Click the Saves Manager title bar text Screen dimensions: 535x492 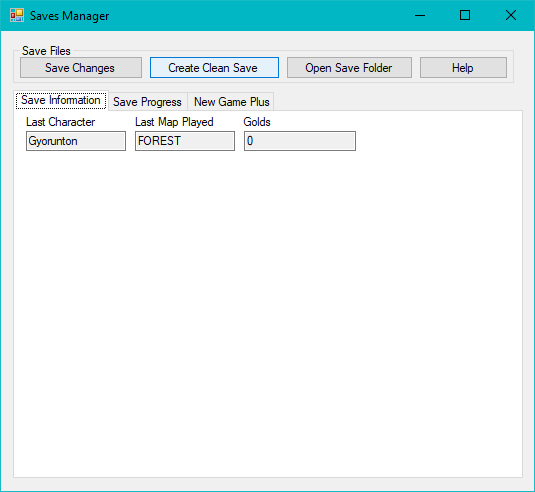70,16
